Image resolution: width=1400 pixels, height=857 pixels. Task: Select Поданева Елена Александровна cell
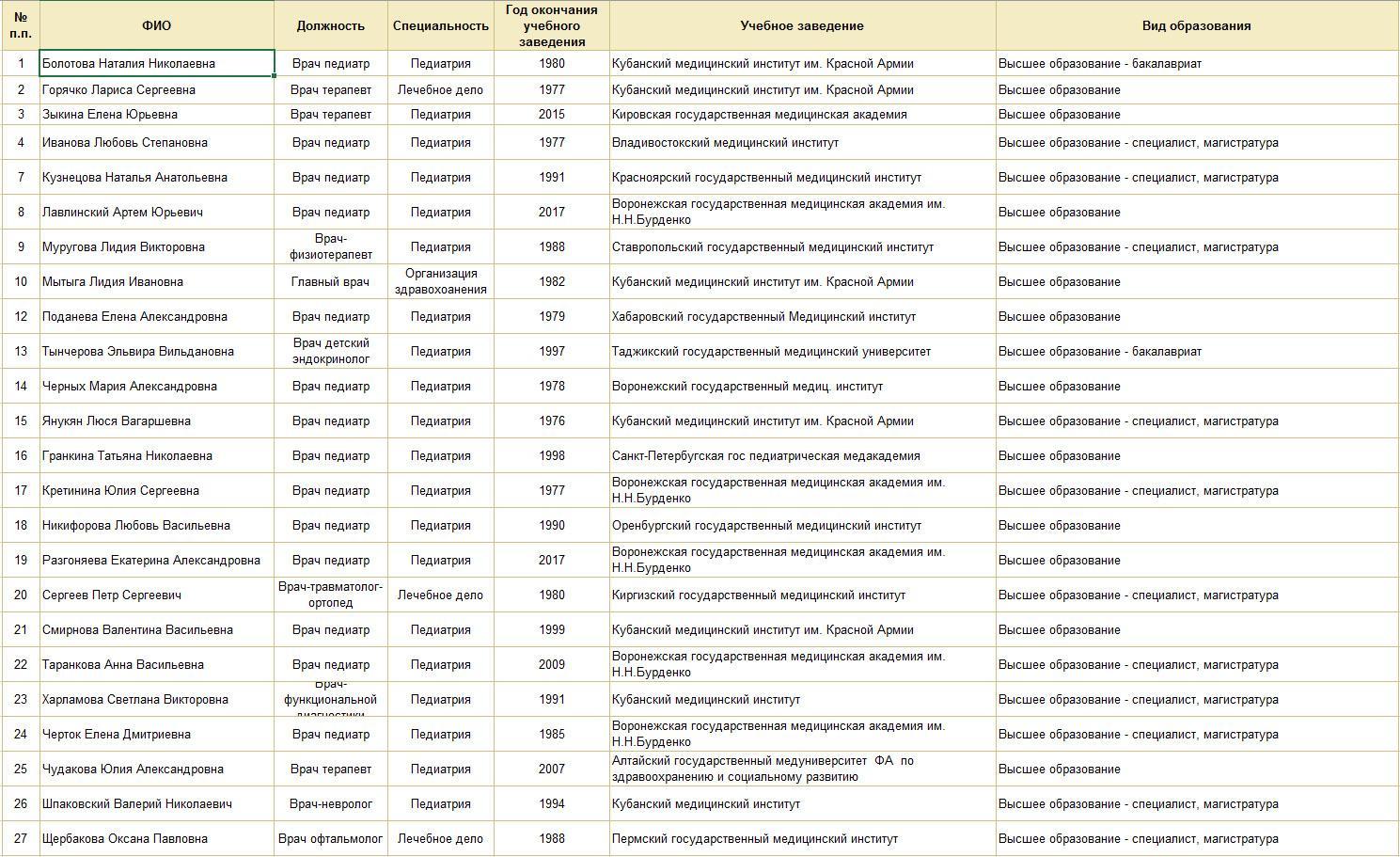click(157, 317)
